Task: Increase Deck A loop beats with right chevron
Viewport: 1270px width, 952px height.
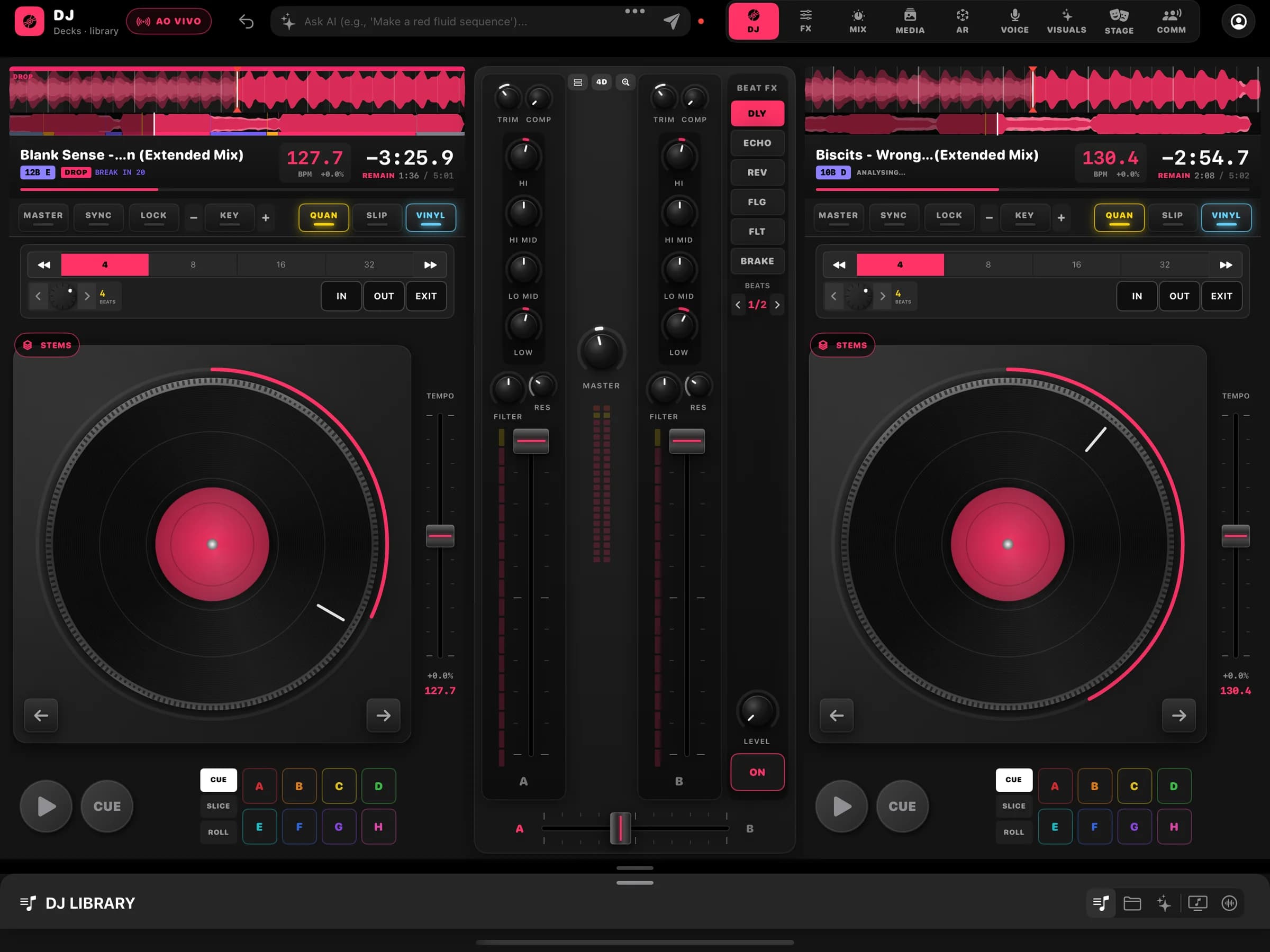Action: click(87, 296)
